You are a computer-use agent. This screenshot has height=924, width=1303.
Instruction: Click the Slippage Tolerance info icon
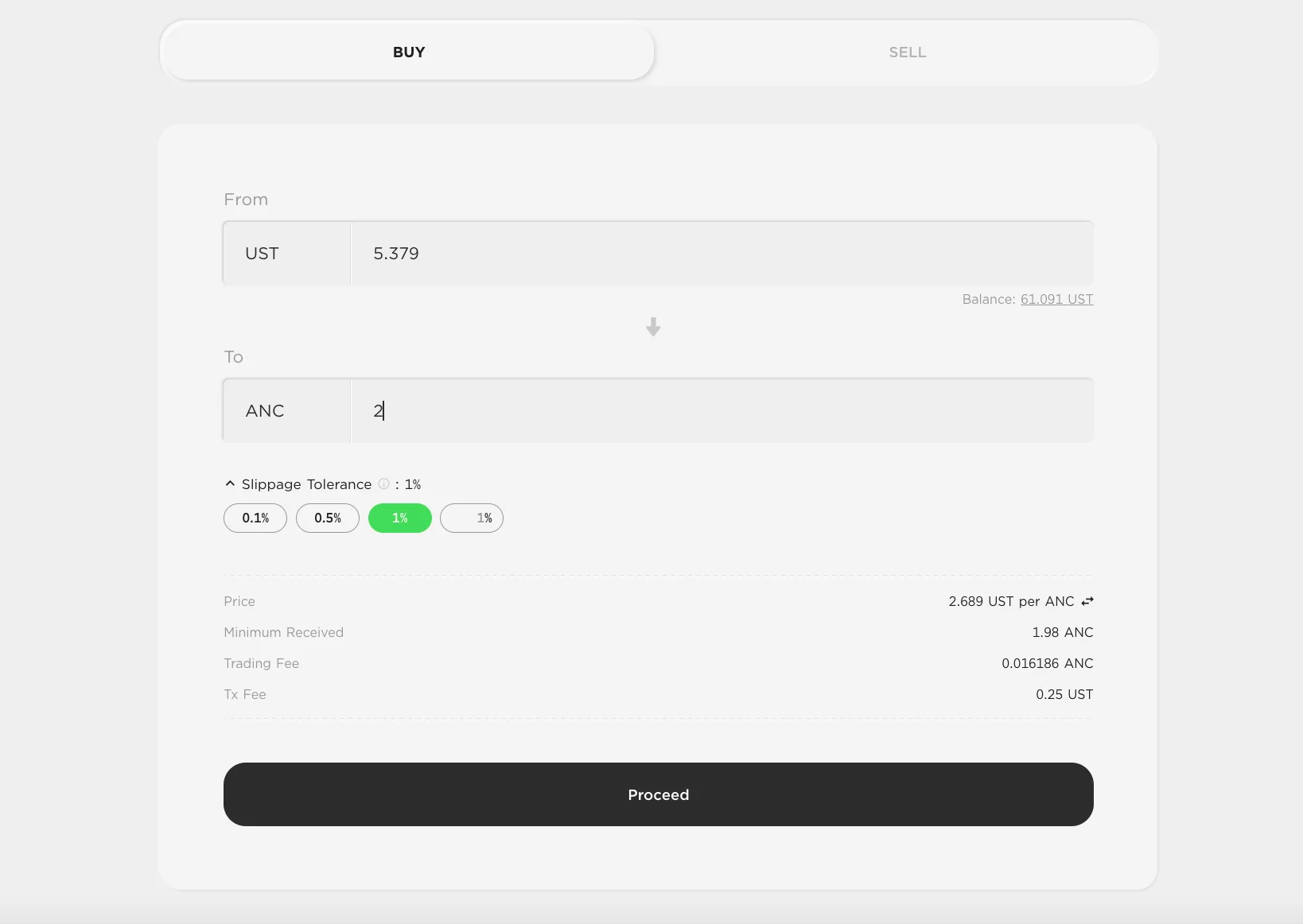click(383, 483)
